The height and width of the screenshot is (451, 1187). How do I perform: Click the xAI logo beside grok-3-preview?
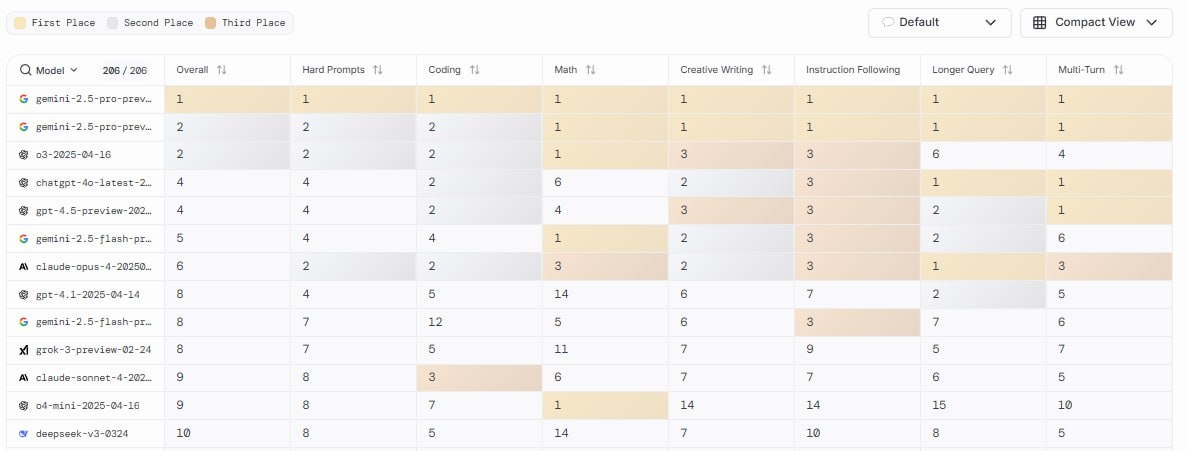[x=23, y=350]
